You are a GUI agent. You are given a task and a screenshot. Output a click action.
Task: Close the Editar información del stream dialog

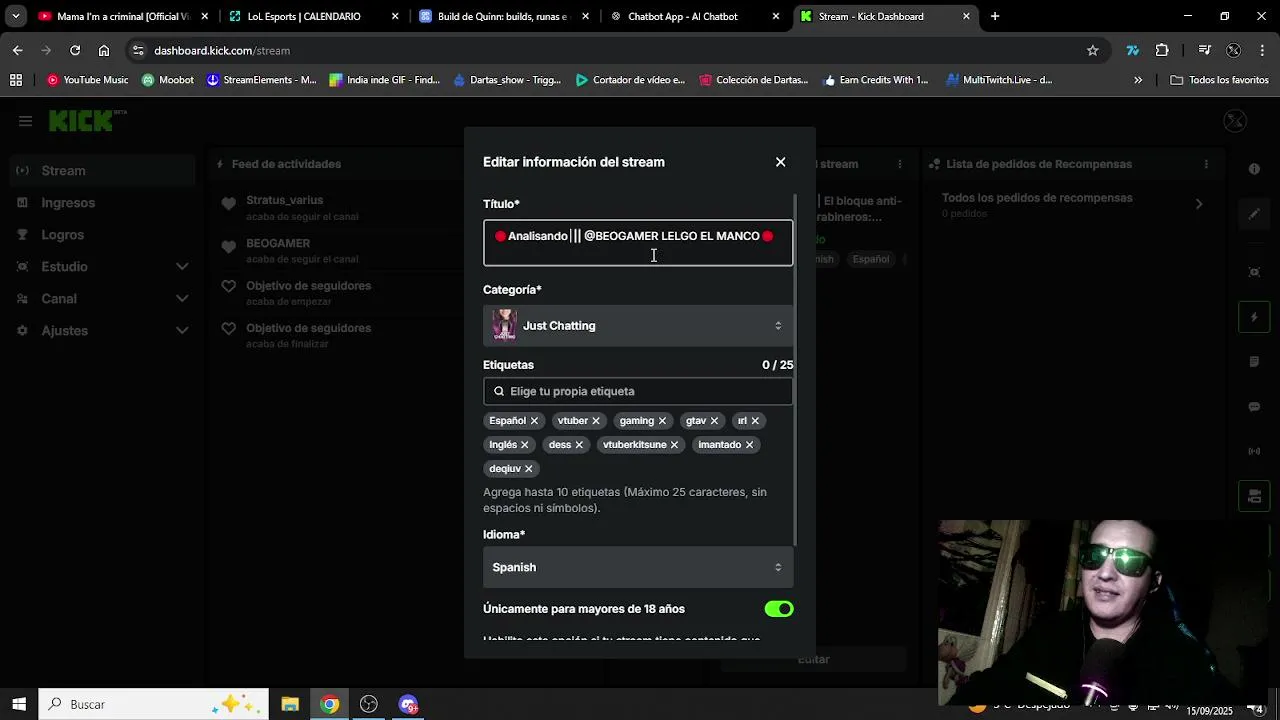click(x=781, y=162)
